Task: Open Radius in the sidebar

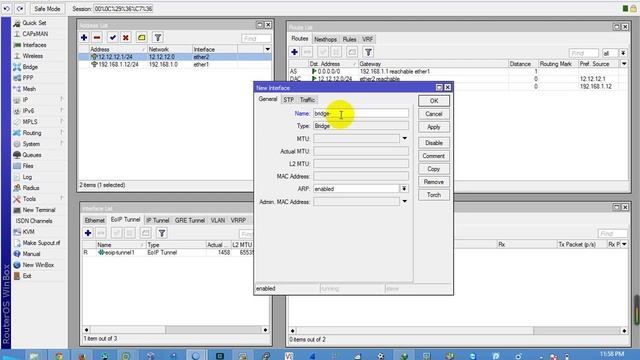Action: pyautogui.click(x=31, y=188)
